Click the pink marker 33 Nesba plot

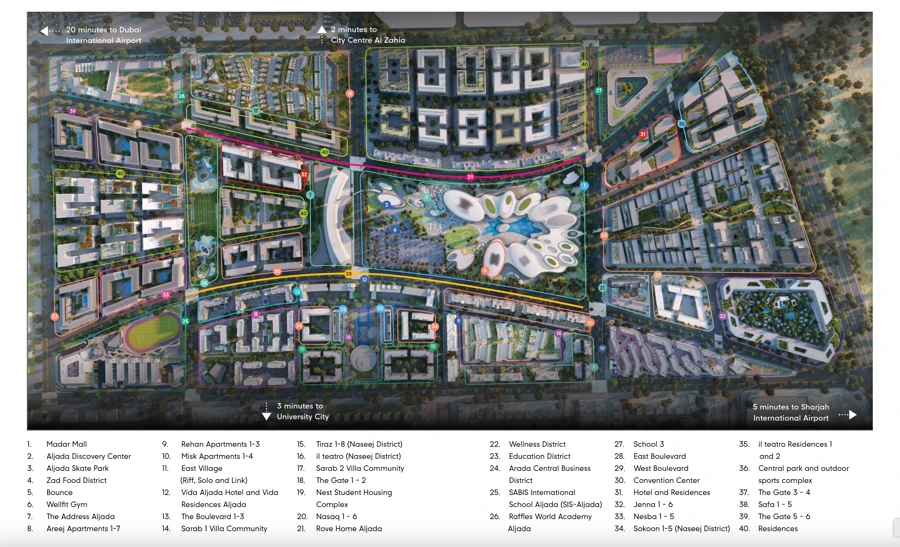pos(166,294)
